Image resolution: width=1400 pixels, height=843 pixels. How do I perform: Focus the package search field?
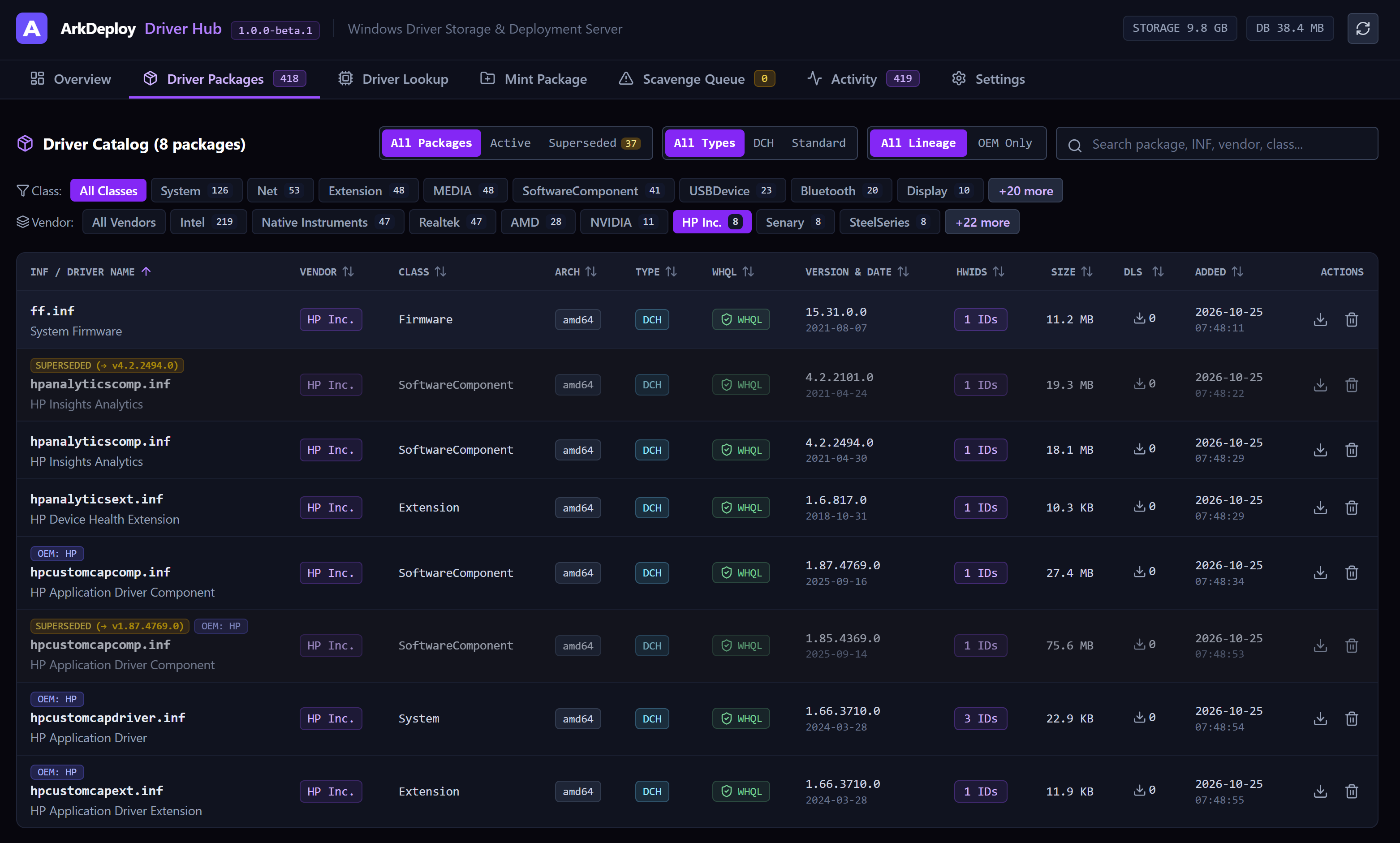1216,144
